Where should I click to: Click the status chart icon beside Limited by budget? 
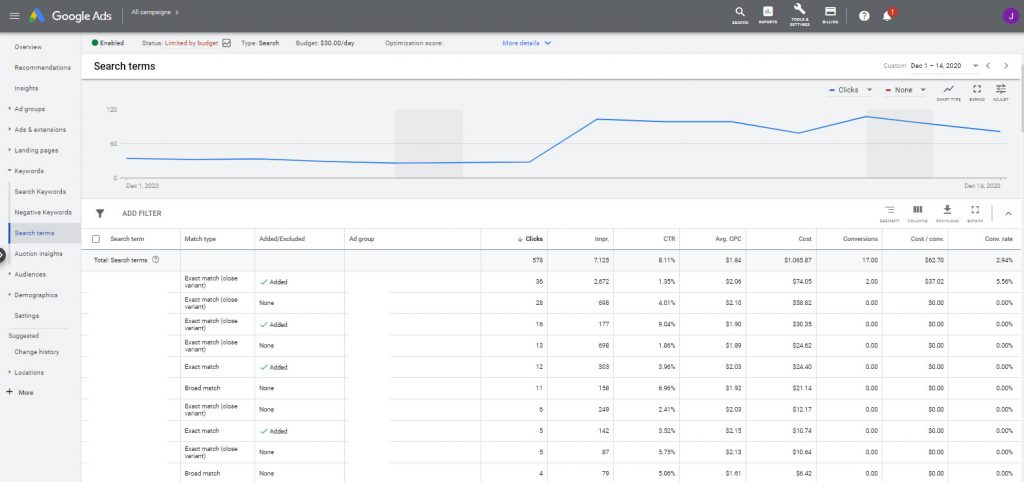tap(227, 43)
